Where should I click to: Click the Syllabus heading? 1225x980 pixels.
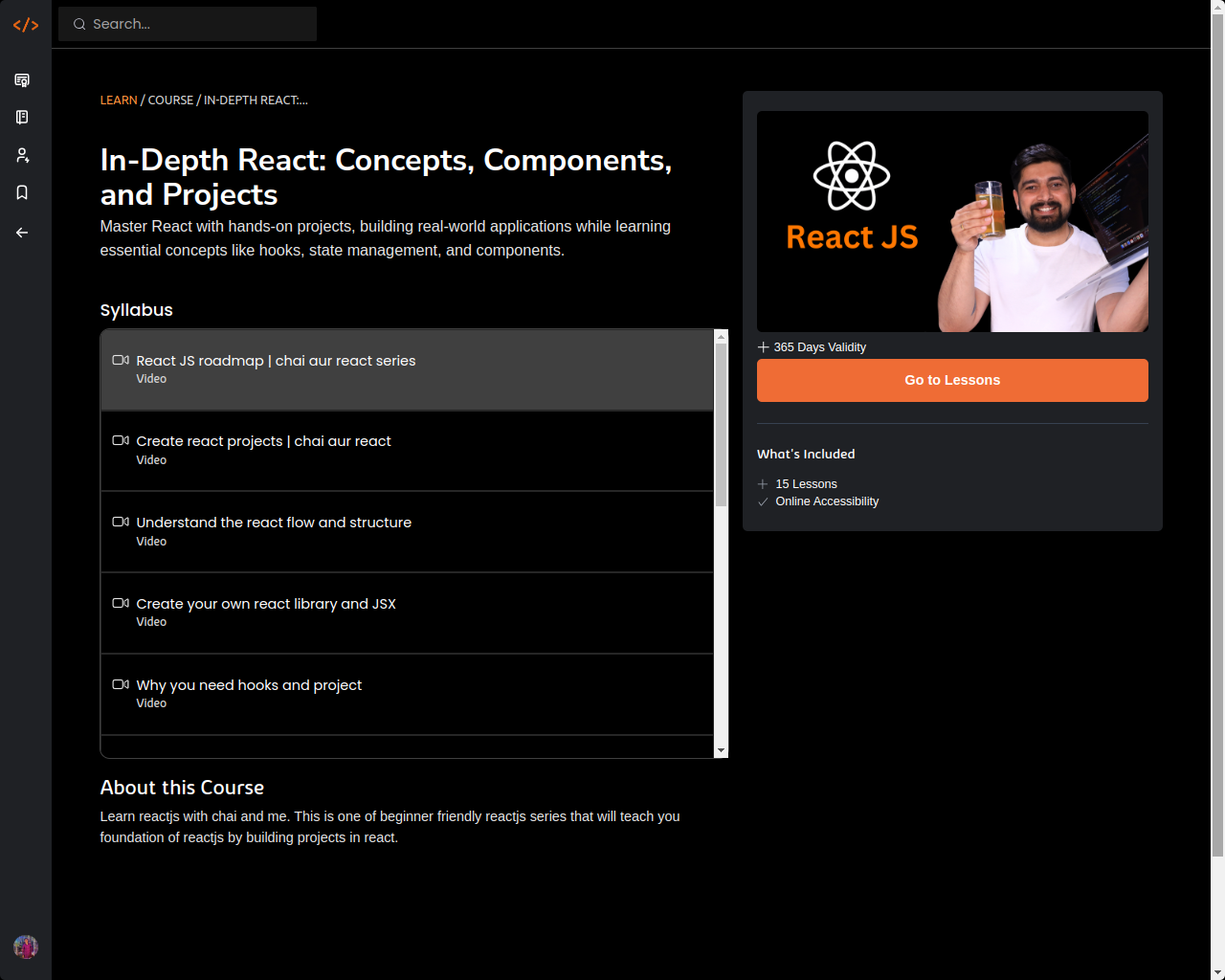point(137,310)
